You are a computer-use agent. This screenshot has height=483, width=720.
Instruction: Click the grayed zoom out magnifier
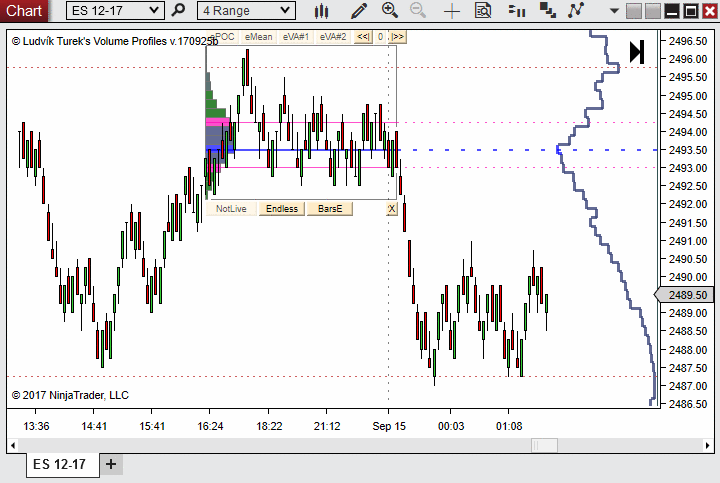(418, 10)
